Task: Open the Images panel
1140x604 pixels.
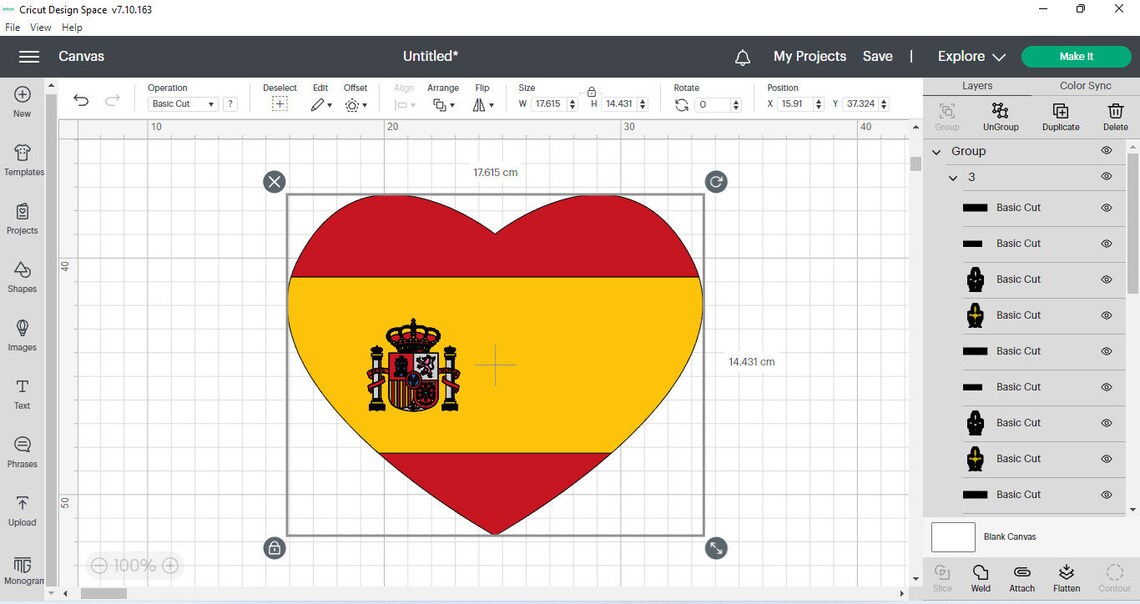Action: click(x=22, y=333)
